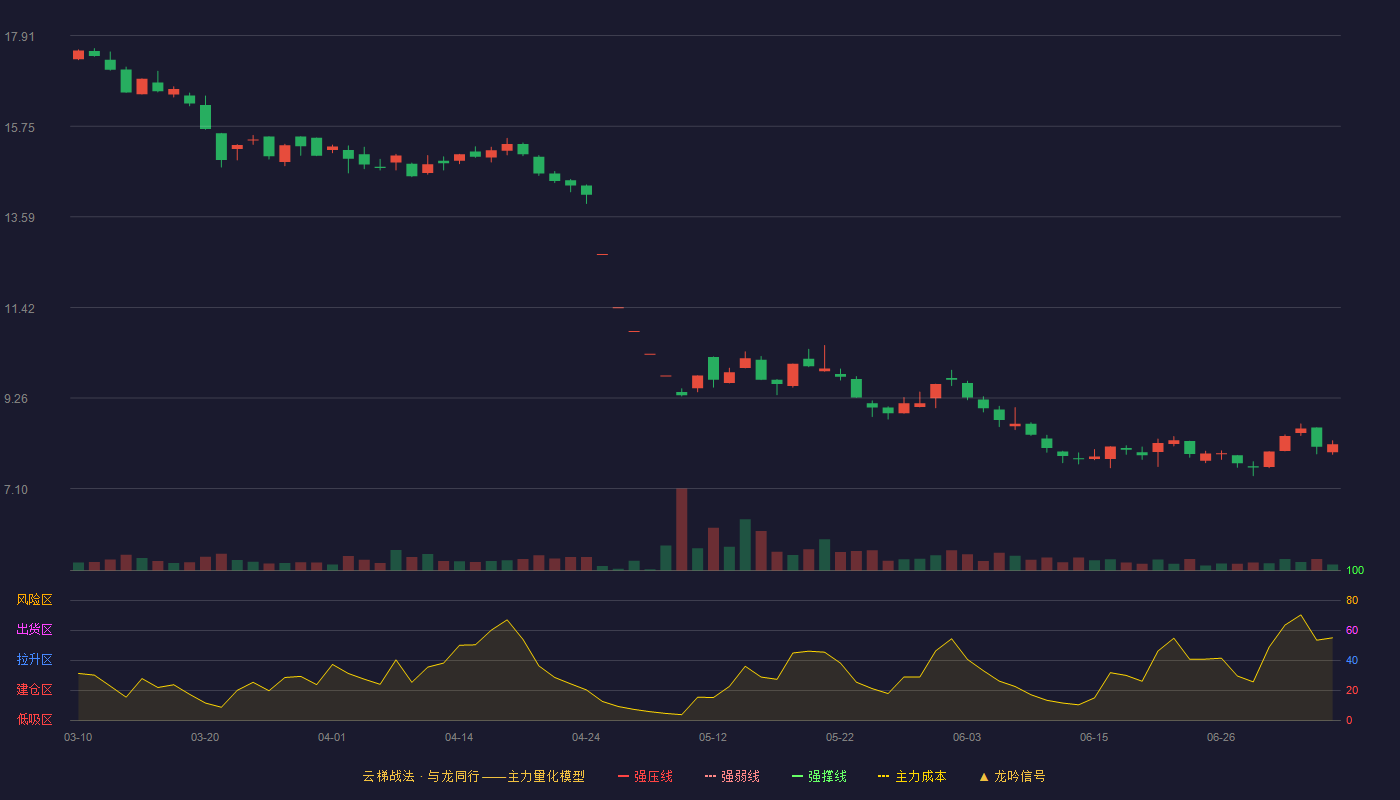Click the purple 60 indicator axis value

tap(1352, 630)
